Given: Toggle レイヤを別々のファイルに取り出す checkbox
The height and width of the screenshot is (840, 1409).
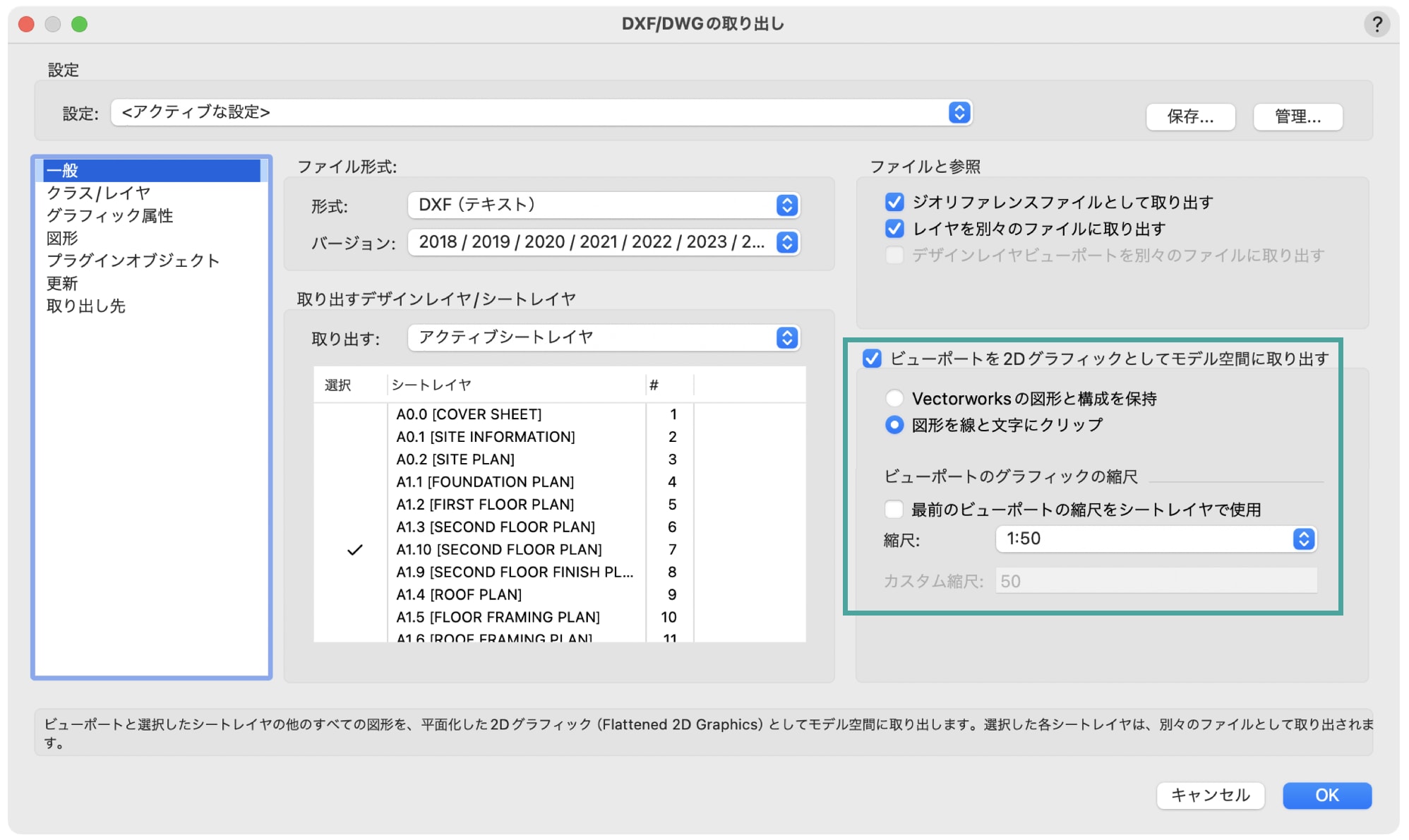Looking at the screenshot, I should tap(894, 229).
